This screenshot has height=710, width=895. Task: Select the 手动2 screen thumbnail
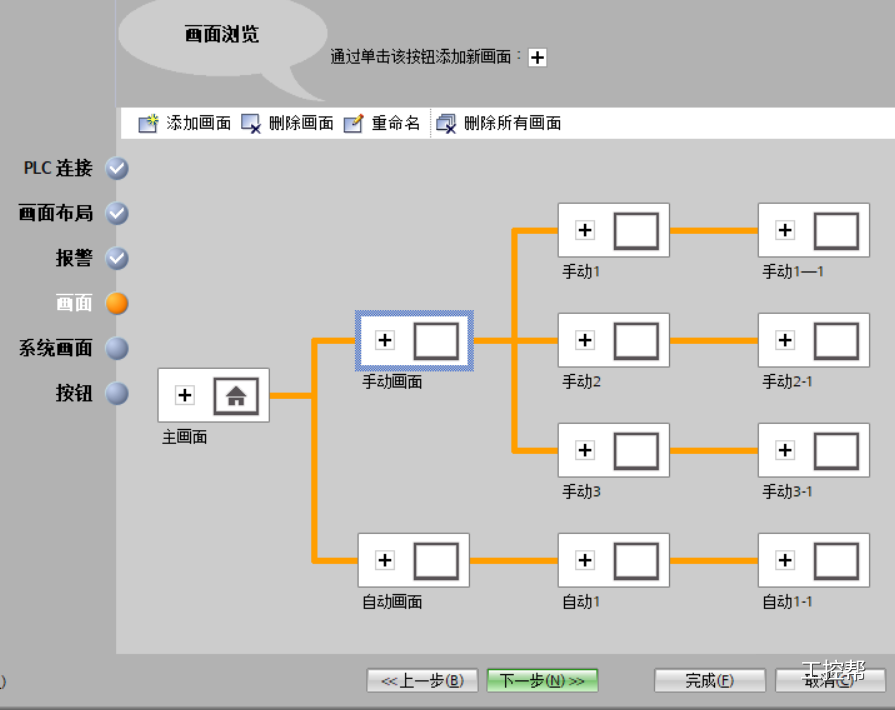[636, 341]
